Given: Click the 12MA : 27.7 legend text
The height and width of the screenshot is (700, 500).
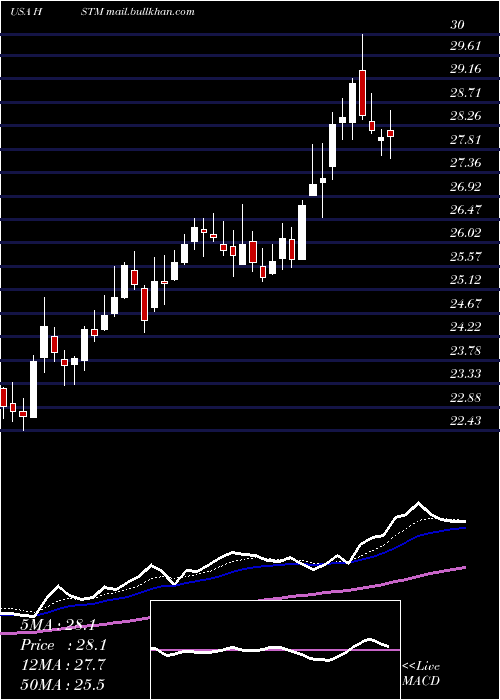Looking at the screenshot, I should click(x=62, y=665).
